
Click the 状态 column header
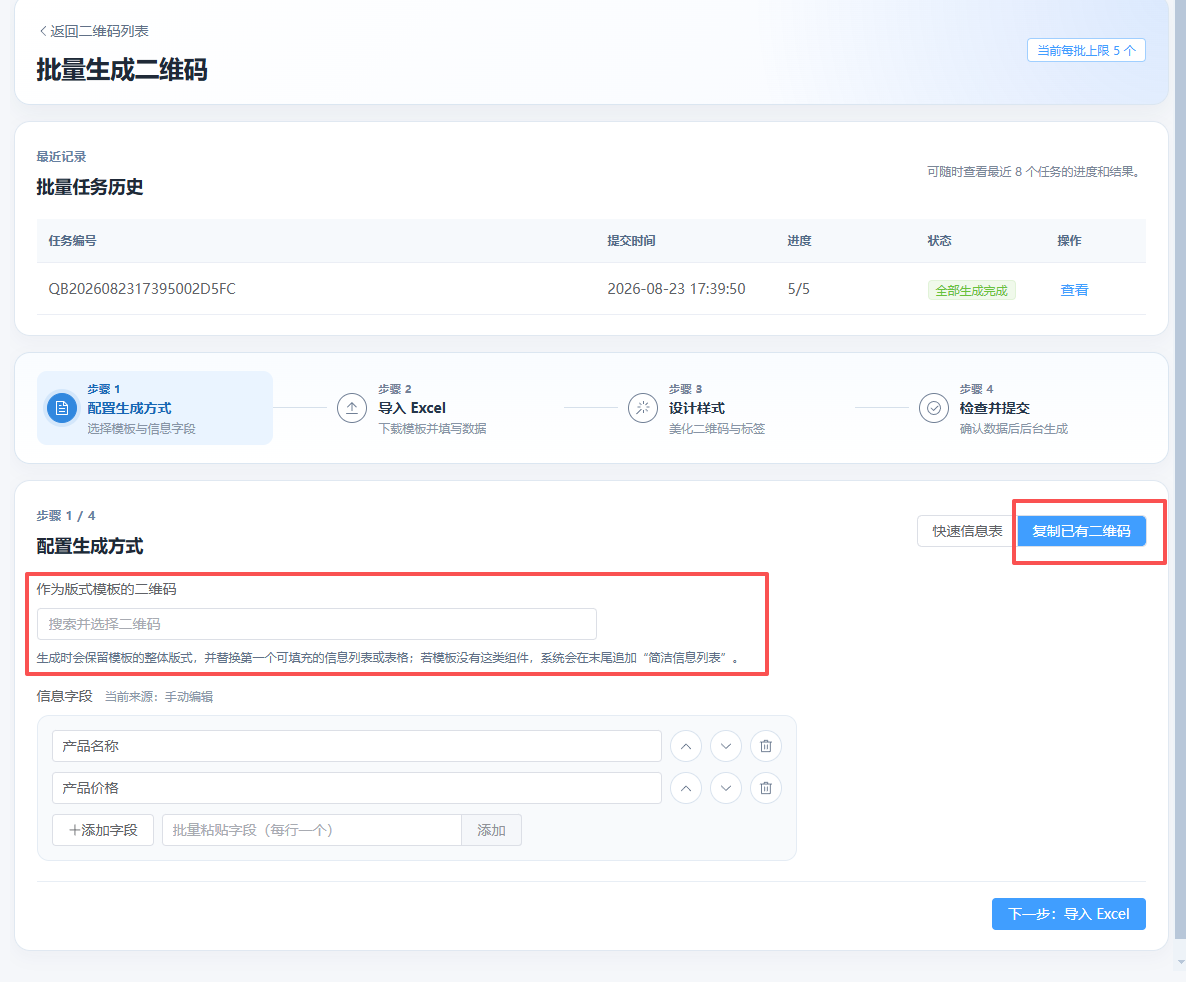(x=939, y=241)
